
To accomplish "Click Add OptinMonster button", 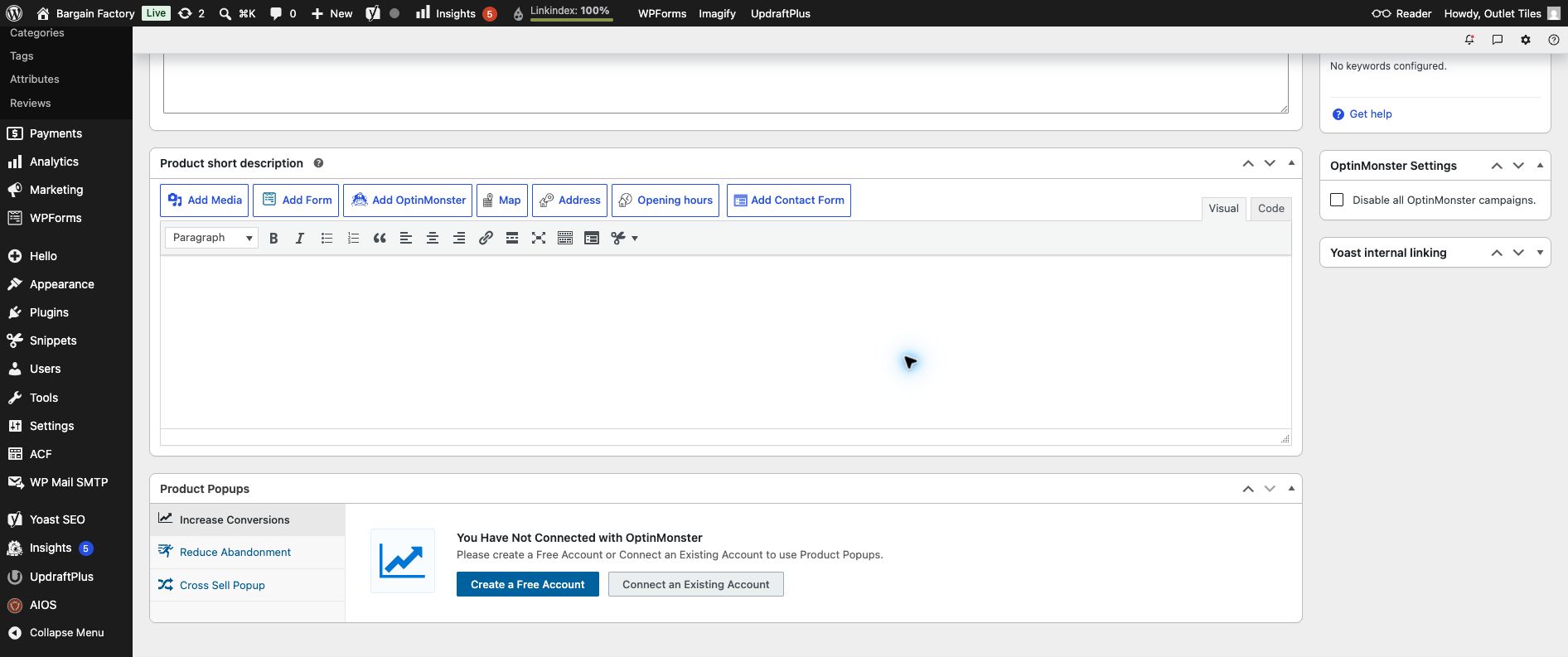I will (x=408, y=200).
